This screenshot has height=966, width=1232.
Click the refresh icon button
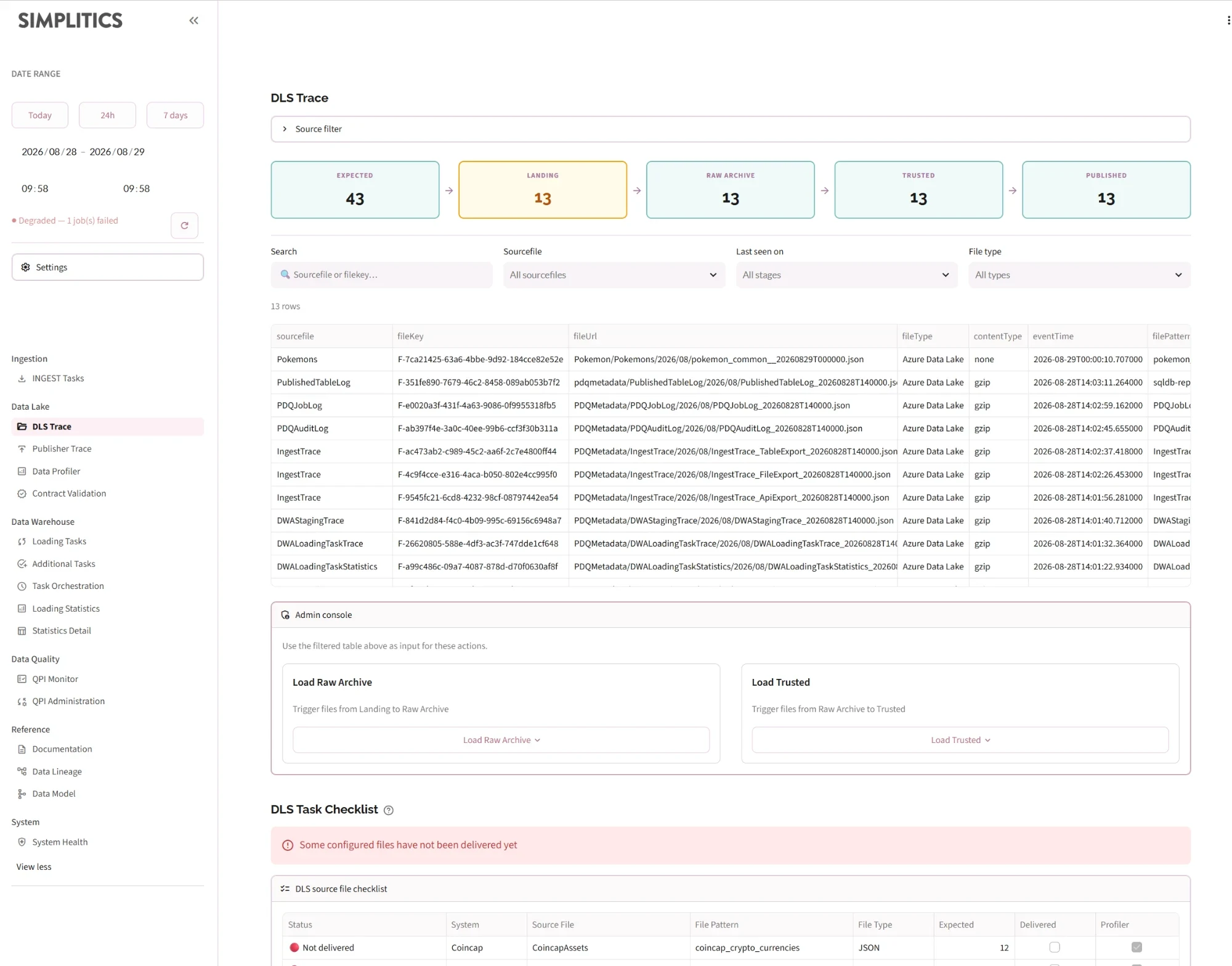[184, 225]
